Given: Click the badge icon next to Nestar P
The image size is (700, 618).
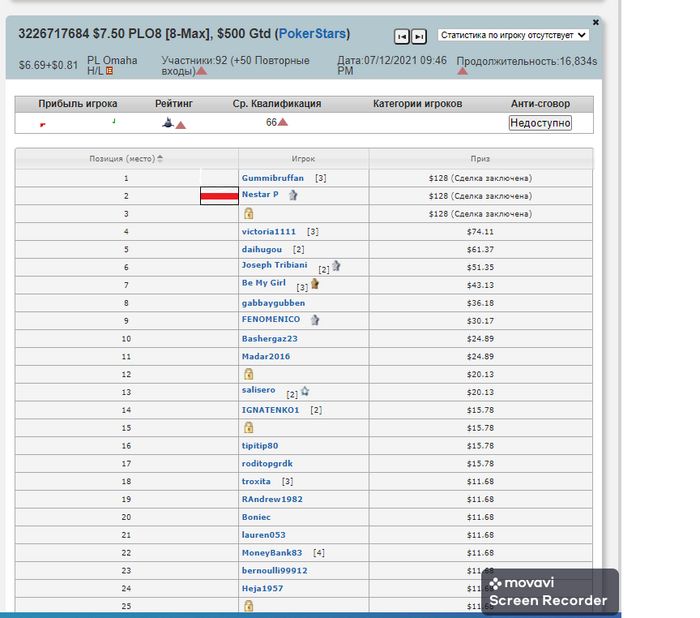Looking at the screenshot, I should (293, 195).
